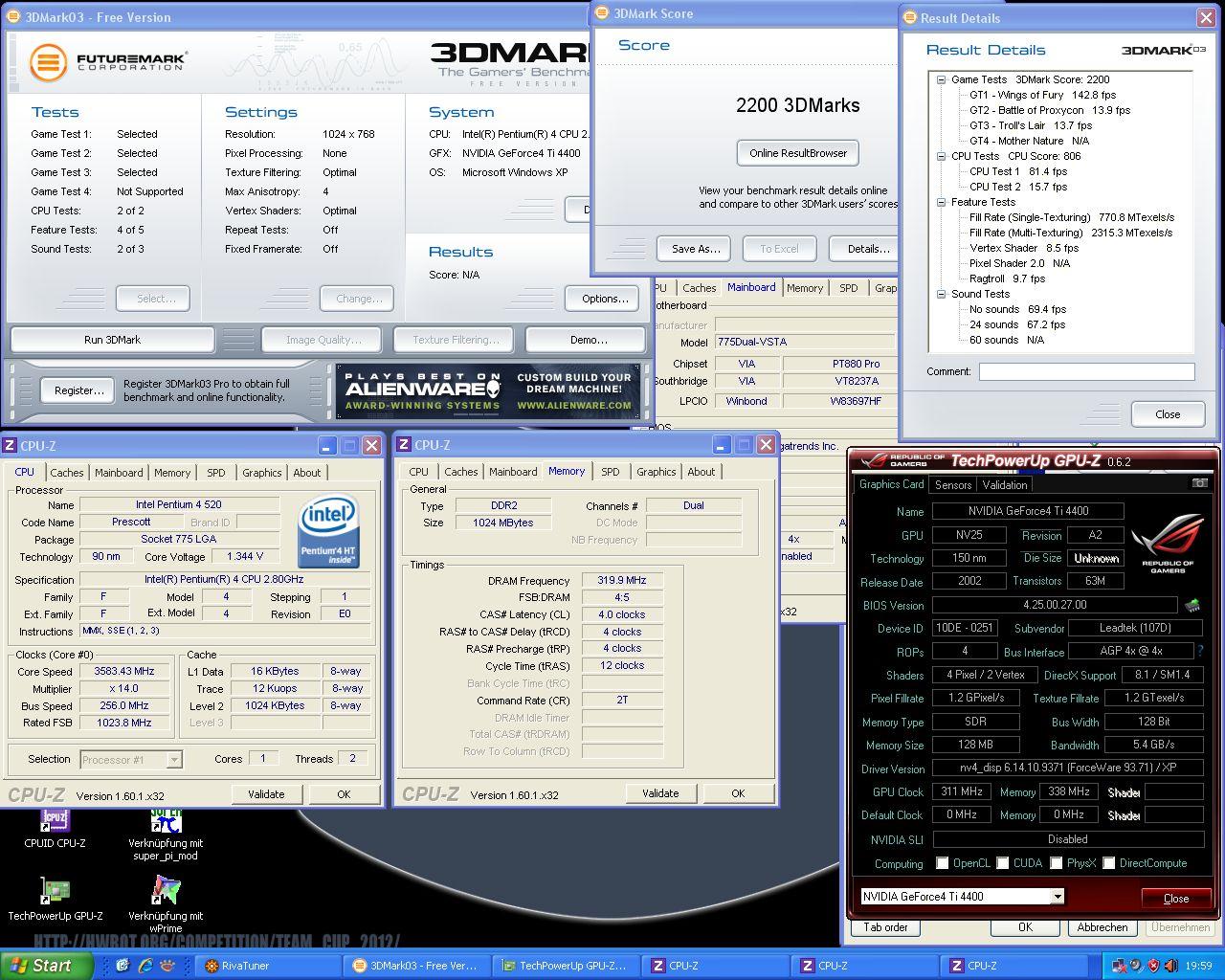Click OK in the memory CPU-Z window

[738, 793]
